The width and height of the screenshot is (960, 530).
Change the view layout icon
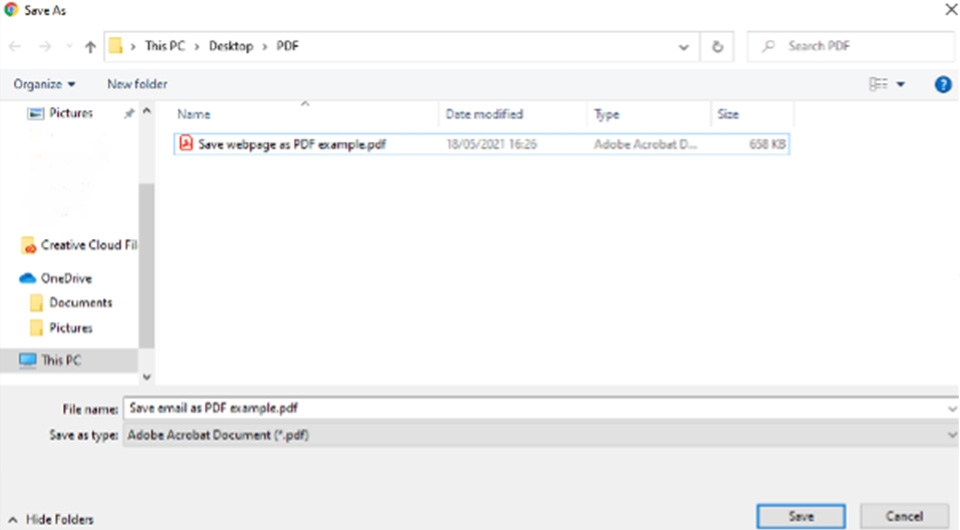point(878,84)
